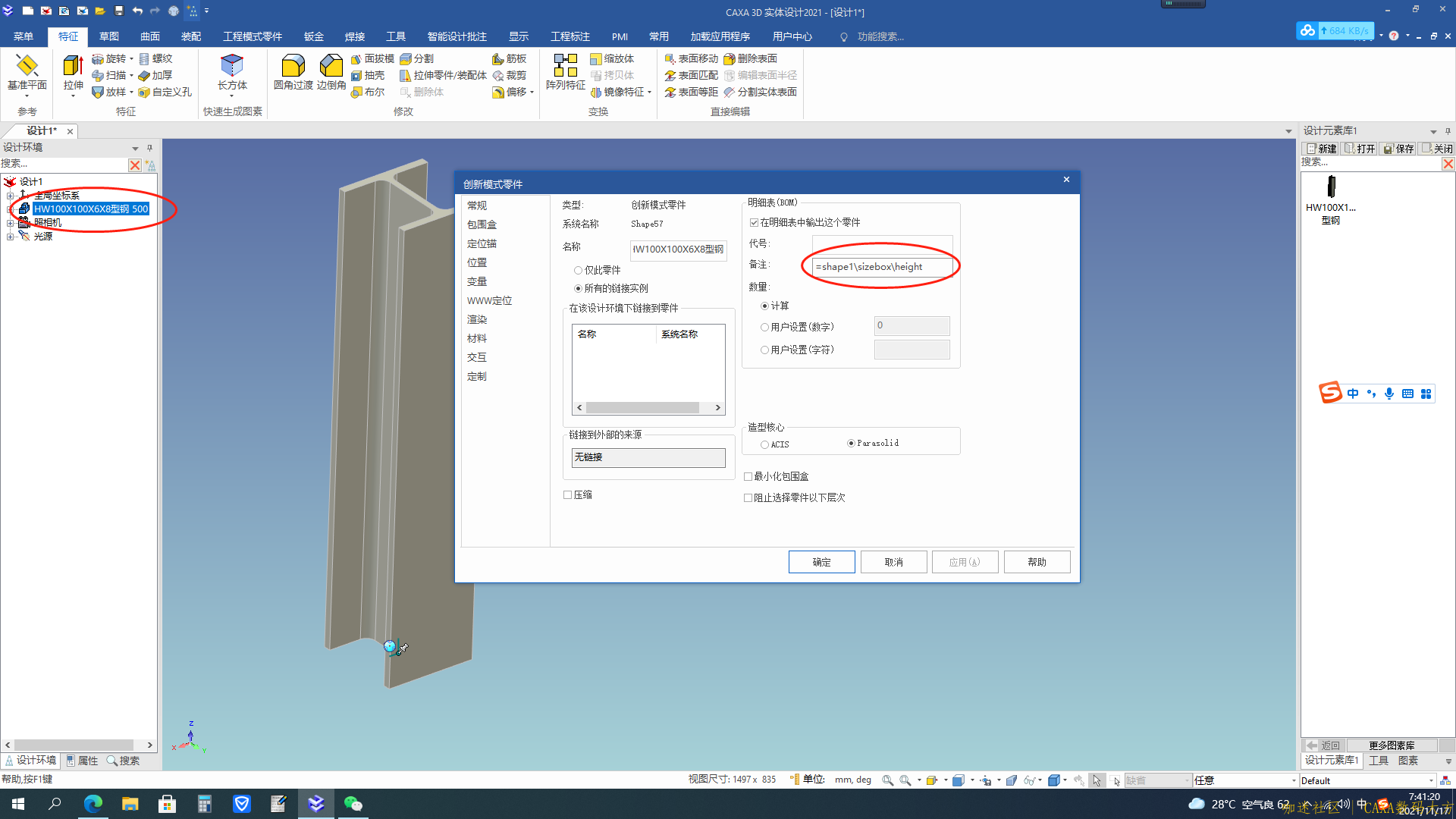Screen dimensions: 1456x819
Task: Open the 菜单 main menu
Action: 24,36
